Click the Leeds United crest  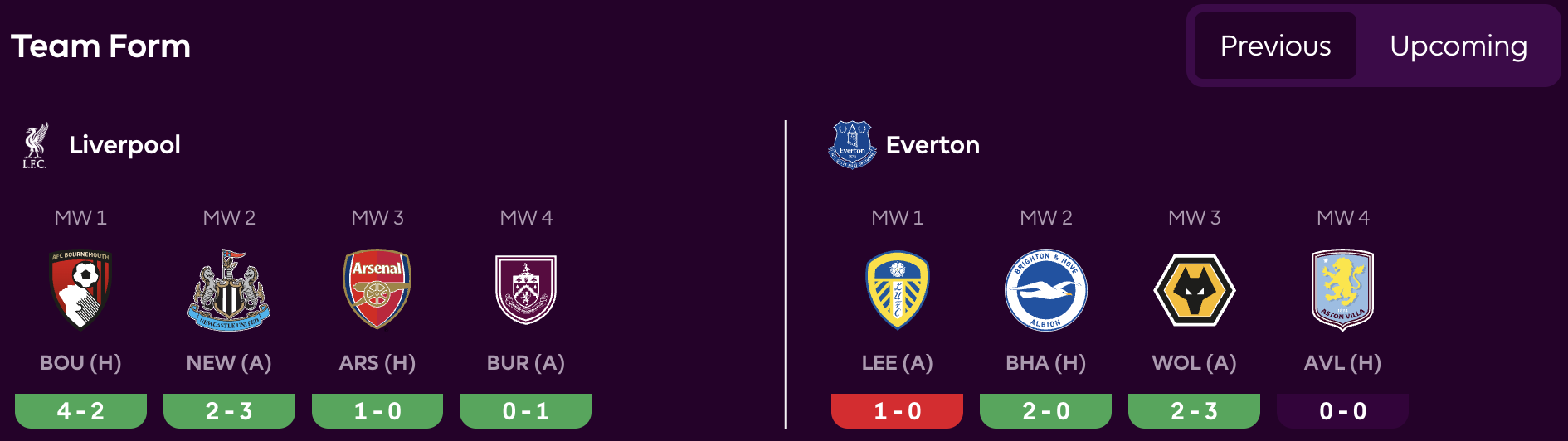click(897, 289)
